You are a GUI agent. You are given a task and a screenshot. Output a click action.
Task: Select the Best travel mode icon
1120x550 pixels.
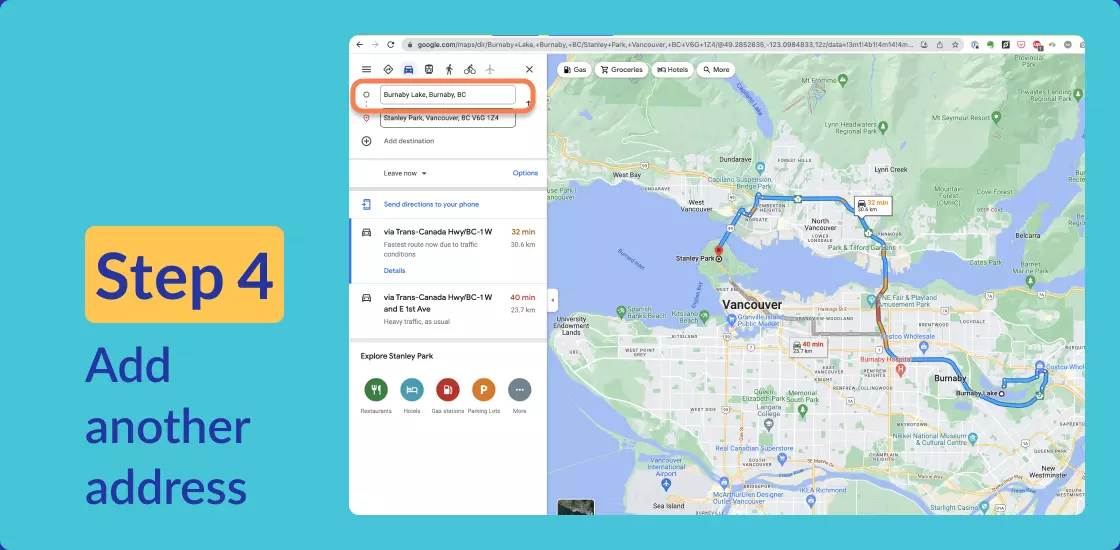click(388, 69)
